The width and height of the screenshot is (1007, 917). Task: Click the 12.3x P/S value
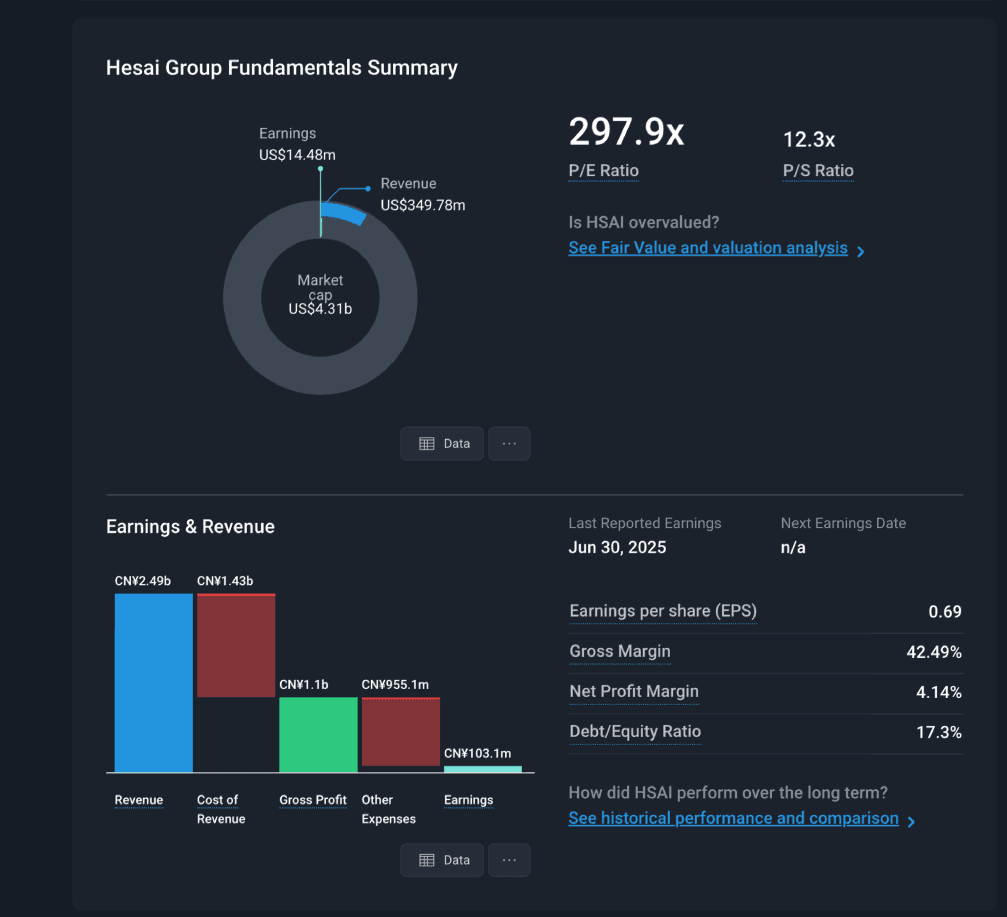(x=809, y=139)
